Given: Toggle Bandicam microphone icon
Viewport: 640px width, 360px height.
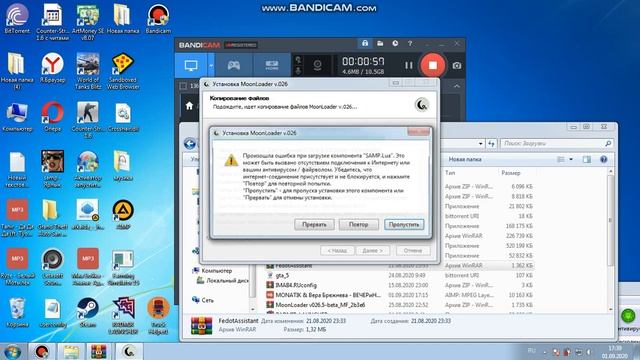Looking at the screenshot, I should coord(298,71).
